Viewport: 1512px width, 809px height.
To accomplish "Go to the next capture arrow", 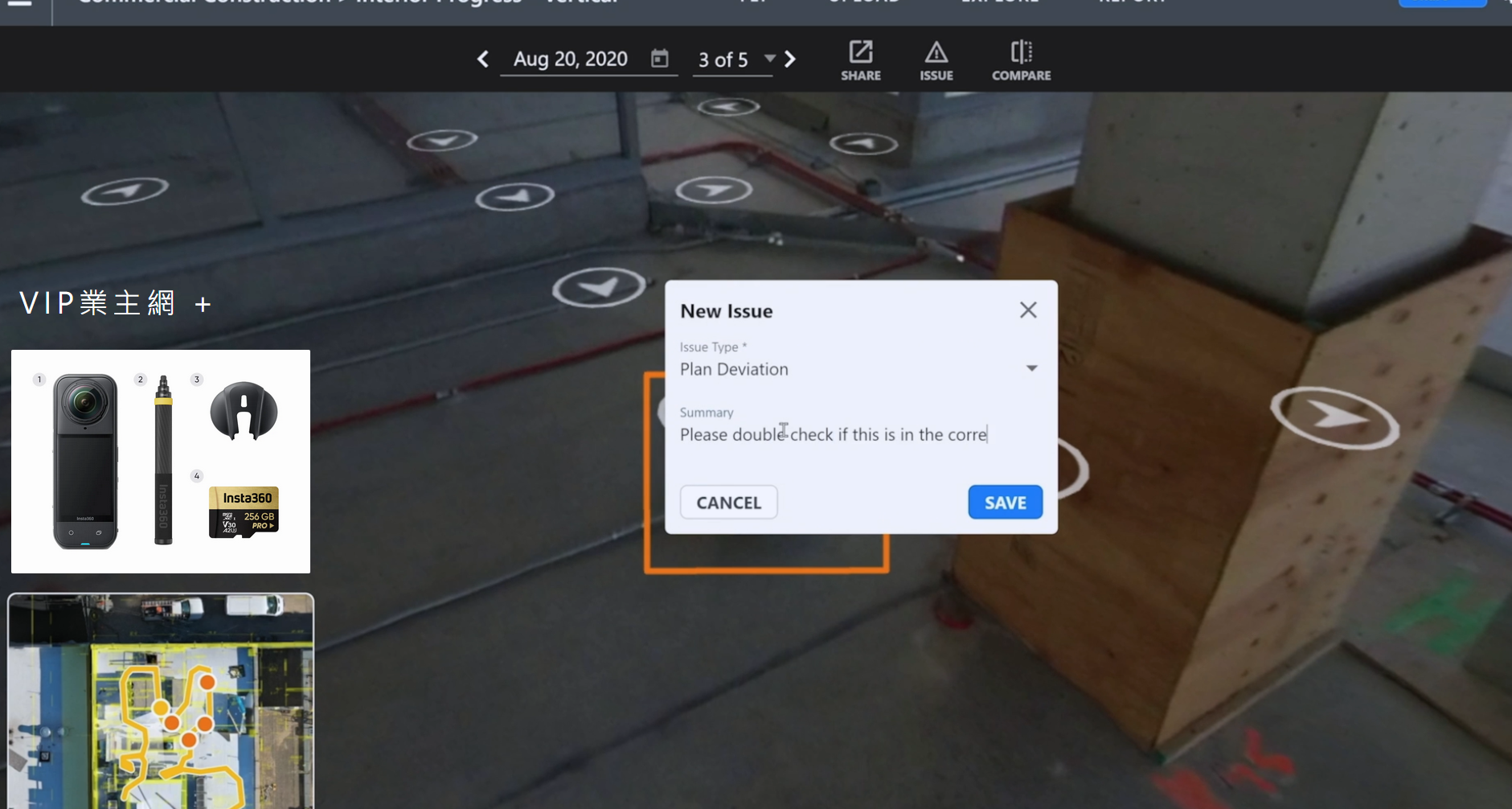I will click(790, 60).
